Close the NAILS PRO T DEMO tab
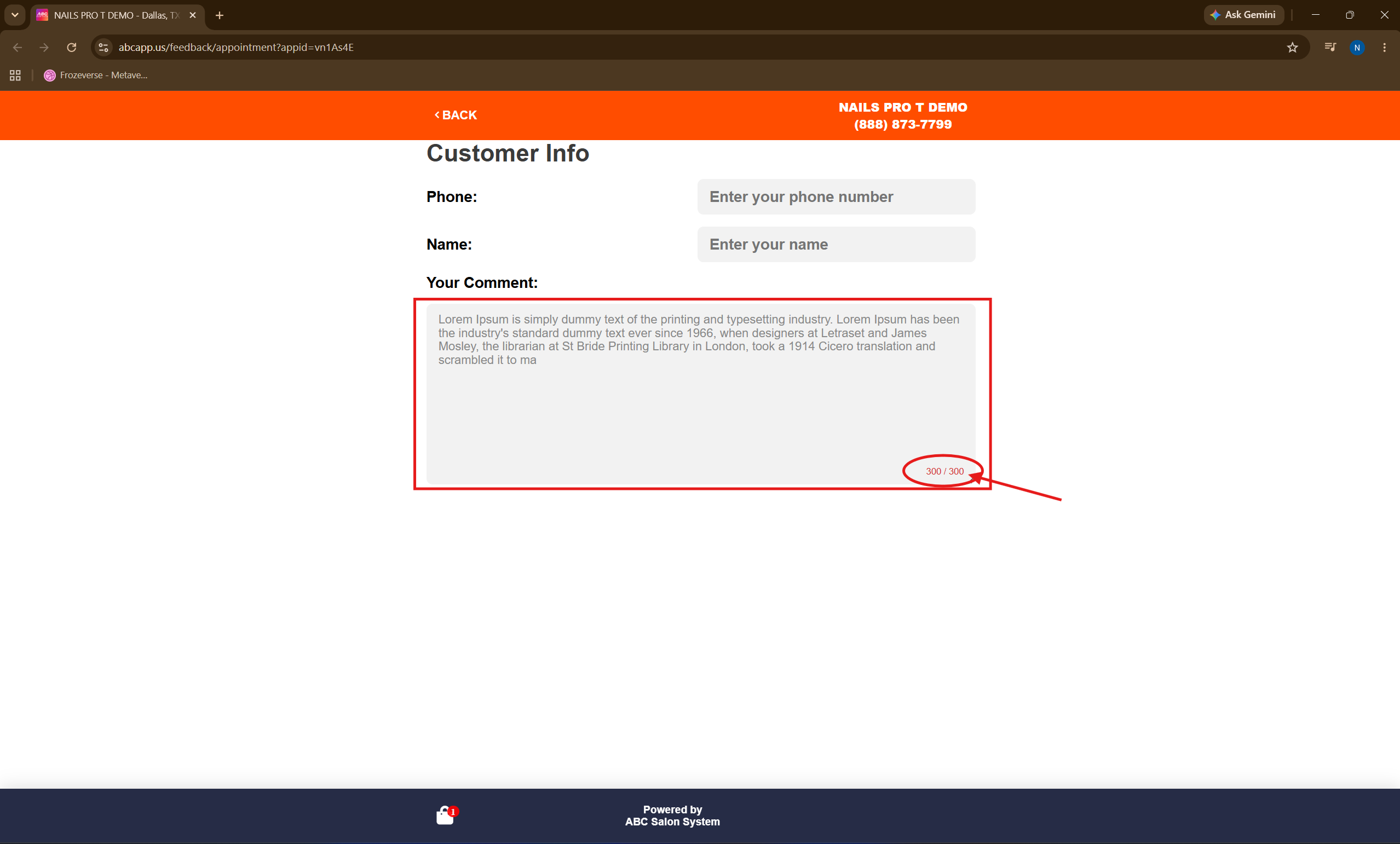Image resolution: width=1400 pixels, height=844 pixels. (x=193, y=15)
